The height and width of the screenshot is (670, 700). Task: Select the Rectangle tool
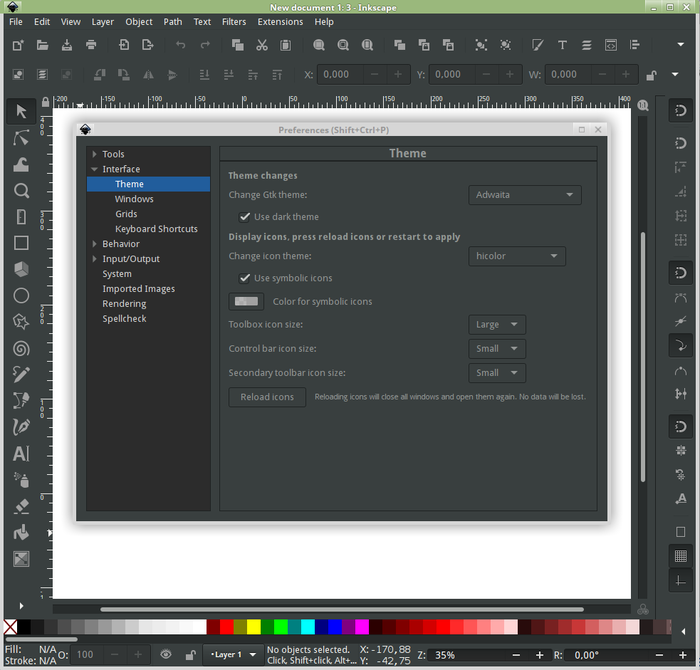tap(21, 243)
